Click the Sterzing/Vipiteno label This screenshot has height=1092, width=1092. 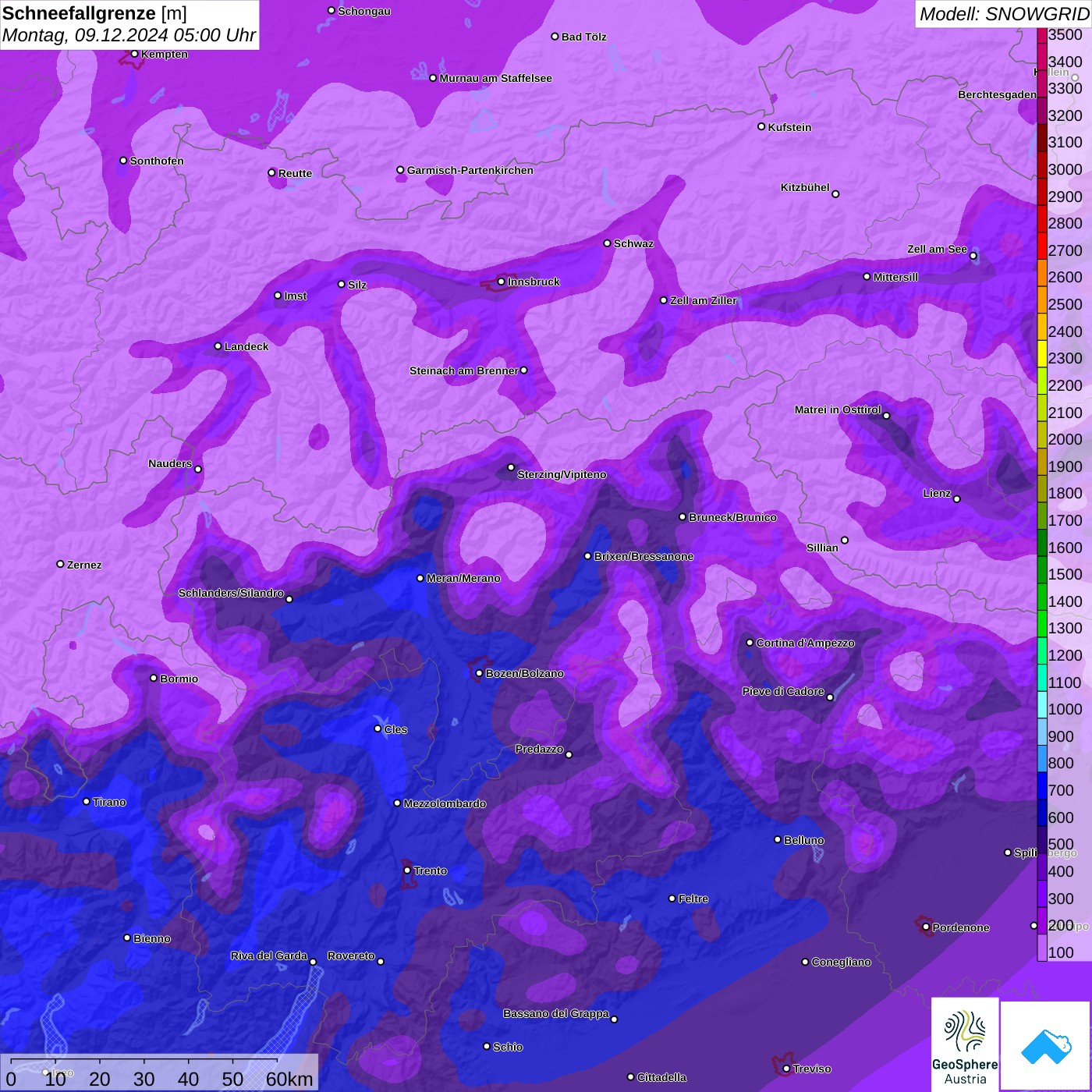click(562, 474)
